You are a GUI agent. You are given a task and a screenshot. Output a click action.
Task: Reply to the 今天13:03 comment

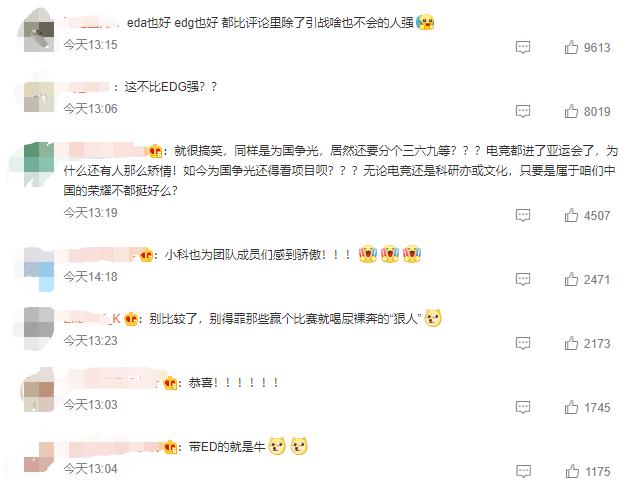point(523,407)
